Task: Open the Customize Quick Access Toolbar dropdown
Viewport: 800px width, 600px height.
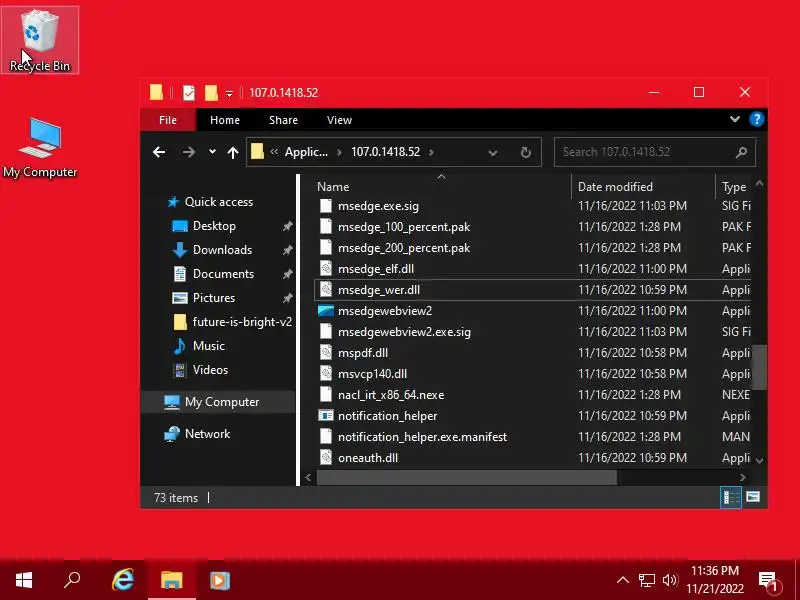Action: coord(230,93)
